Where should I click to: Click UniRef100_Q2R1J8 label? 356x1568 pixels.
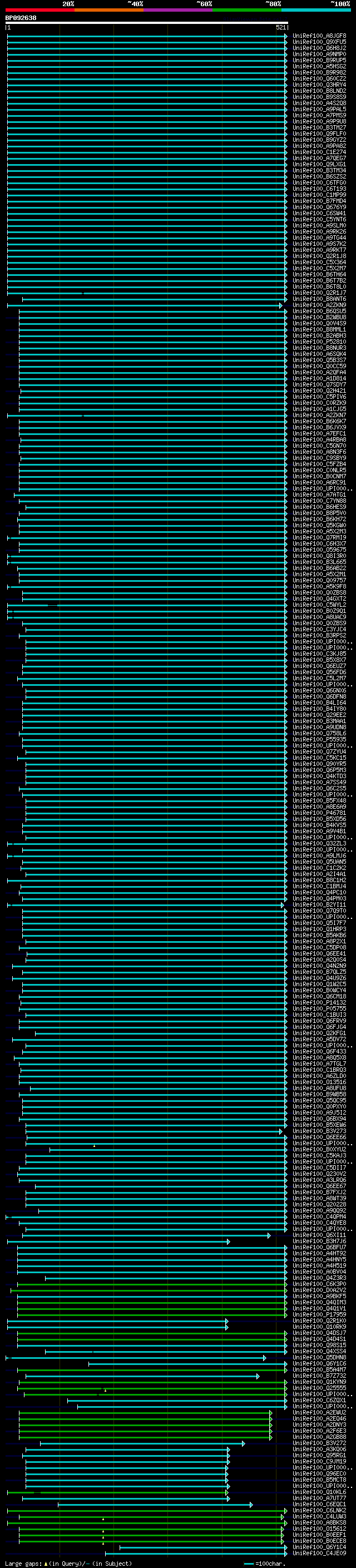[x=319, y=256]
